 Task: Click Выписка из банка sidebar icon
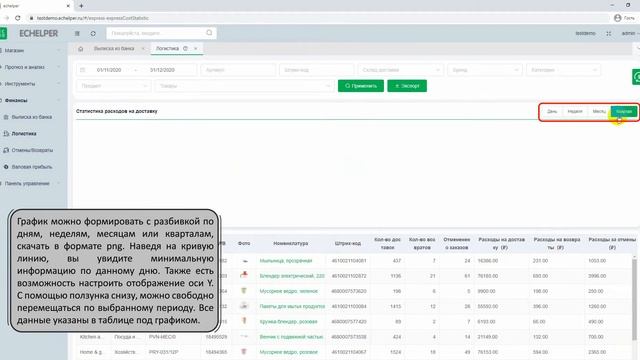6,117
